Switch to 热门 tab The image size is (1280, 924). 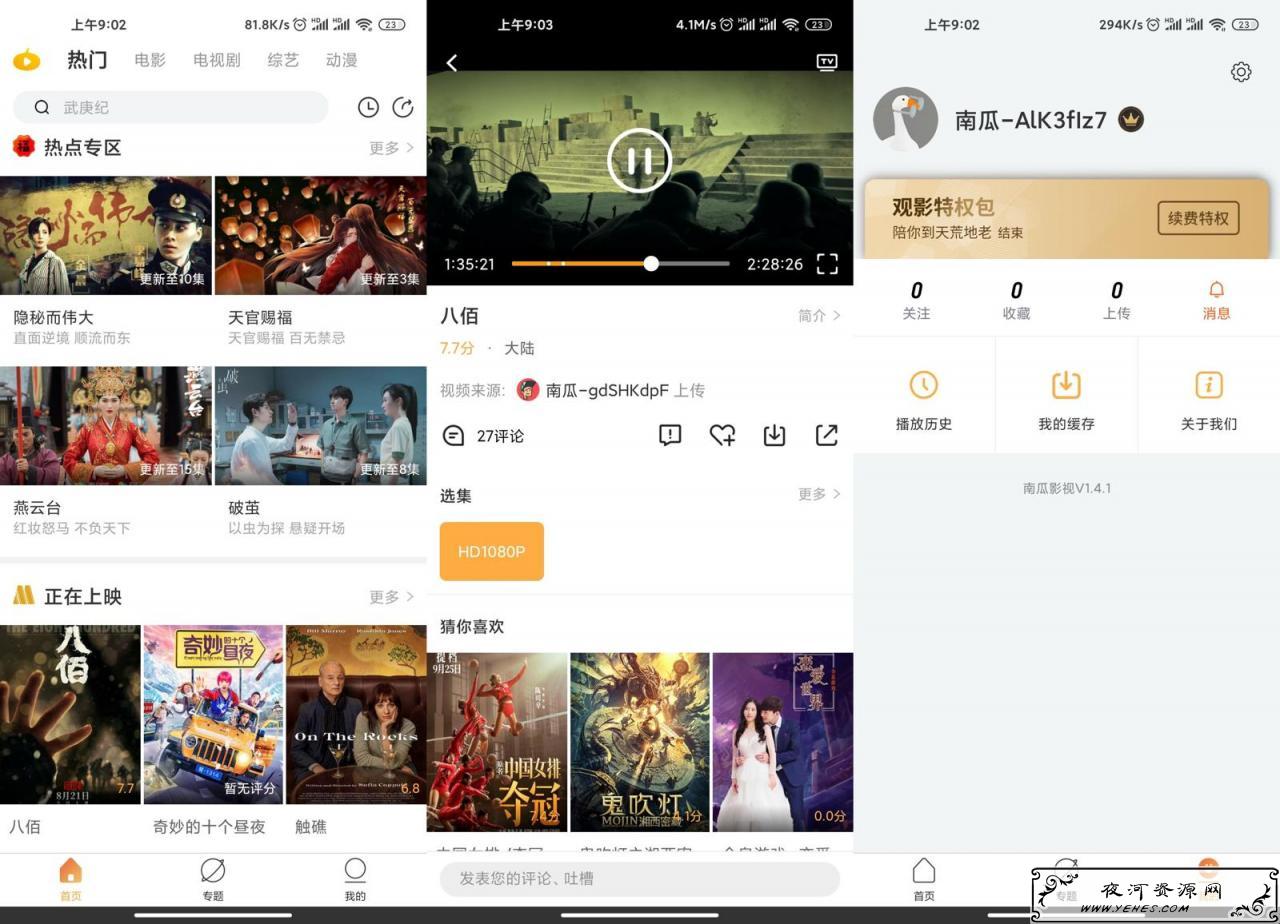click(87, 60)
